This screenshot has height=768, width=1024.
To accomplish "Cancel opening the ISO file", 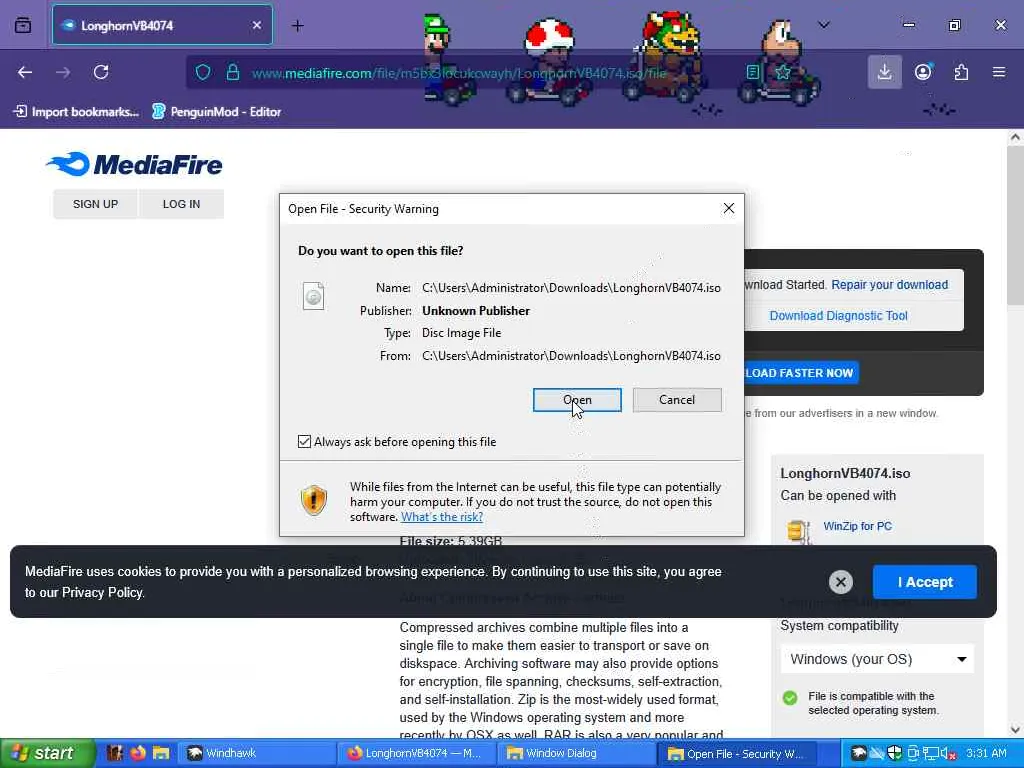I will 677,400.
